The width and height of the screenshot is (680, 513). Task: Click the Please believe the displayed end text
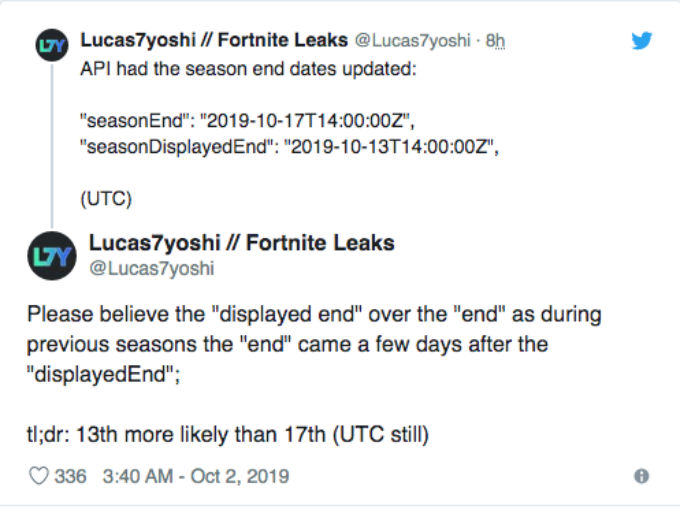[x=314, y=314]
